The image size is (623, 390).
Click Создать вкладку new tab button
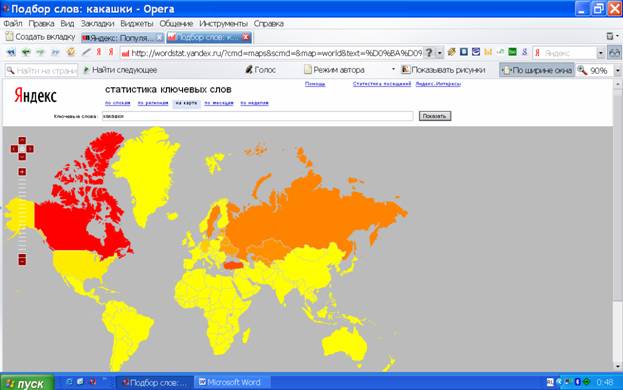40,37
